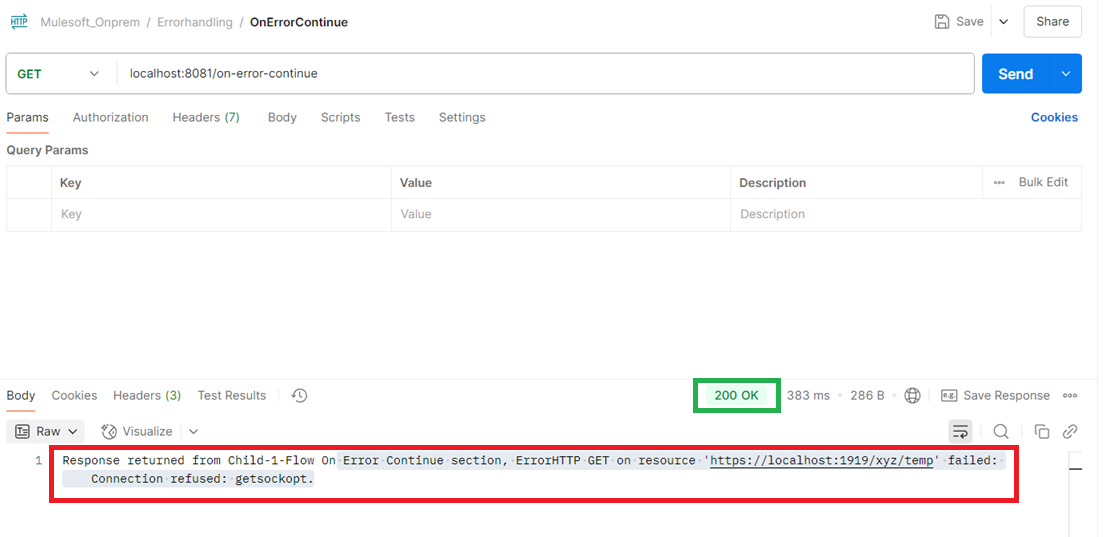Open the three-dot menu beside Save Response

click(1070, 396)
